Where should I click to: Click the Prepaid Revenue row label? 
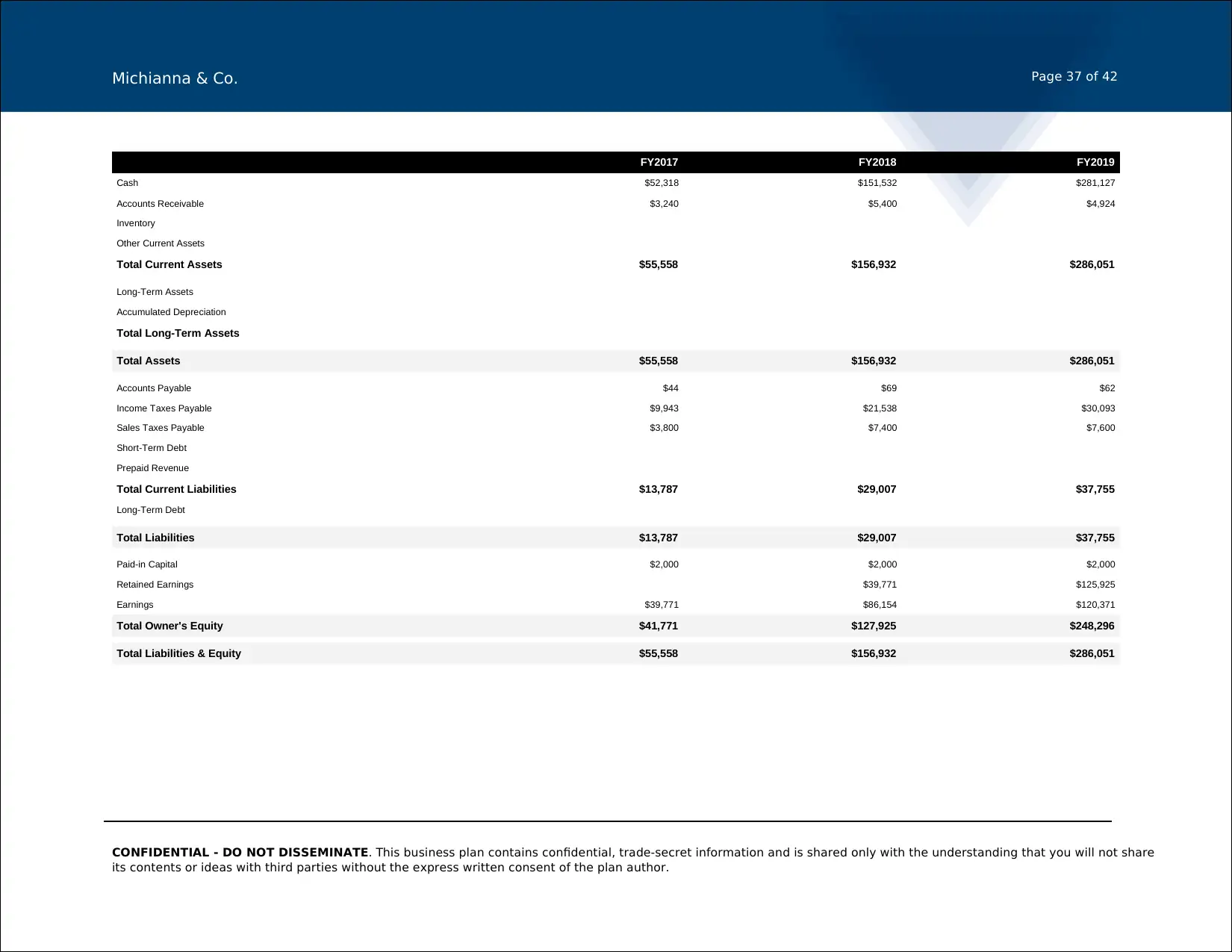point(152,468)
